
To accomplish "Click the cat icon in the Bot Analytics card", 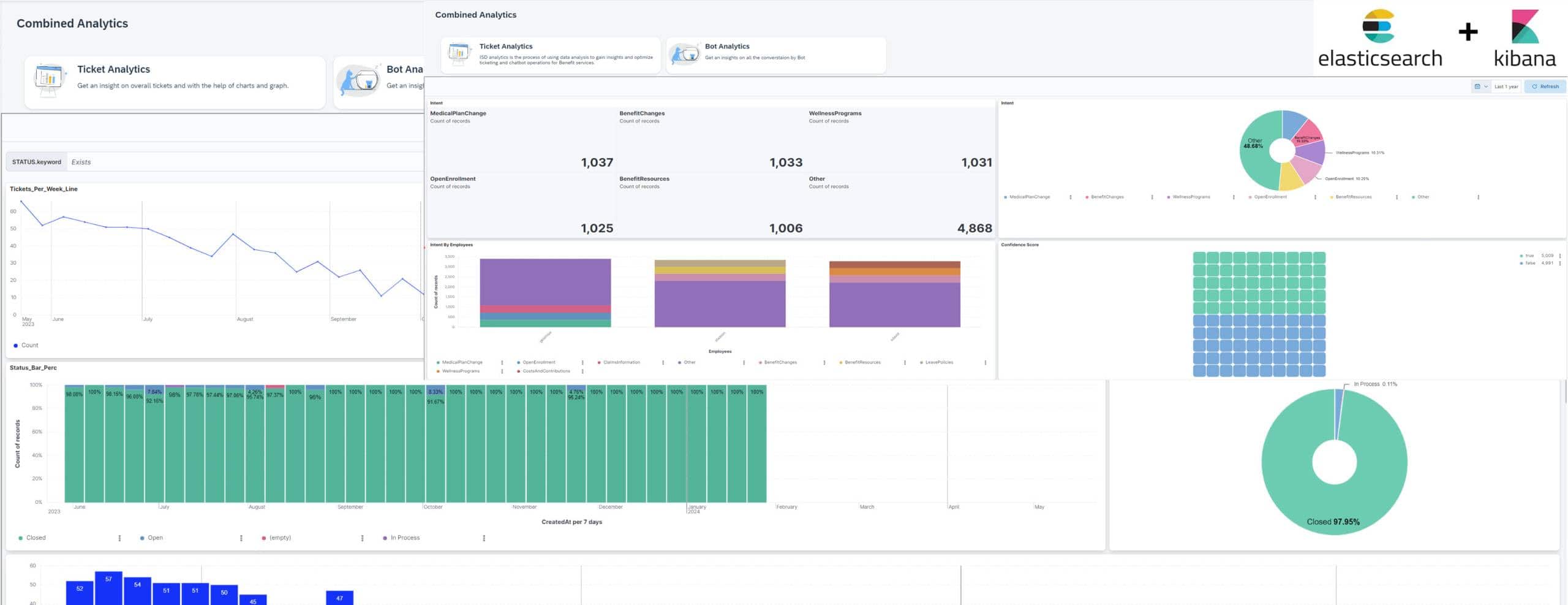I will [x=684, y=54].
